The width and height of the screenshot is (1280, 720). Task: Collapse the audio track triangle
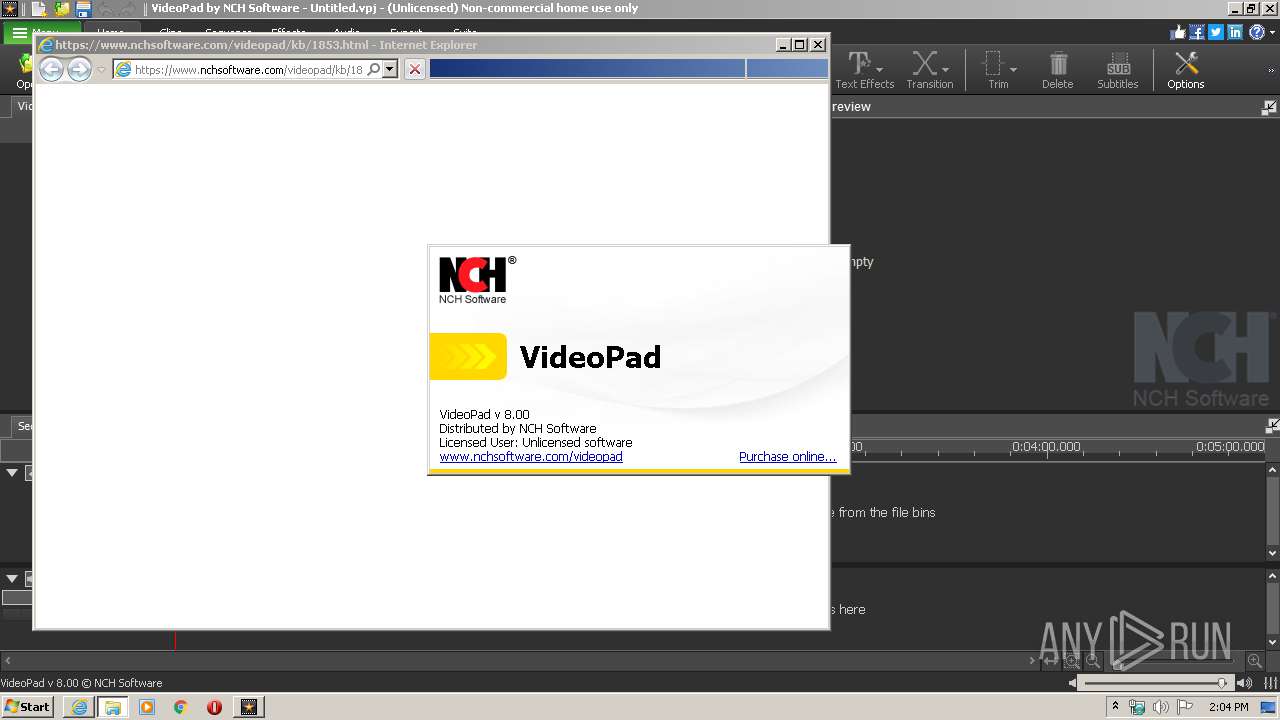coord(12,578)
